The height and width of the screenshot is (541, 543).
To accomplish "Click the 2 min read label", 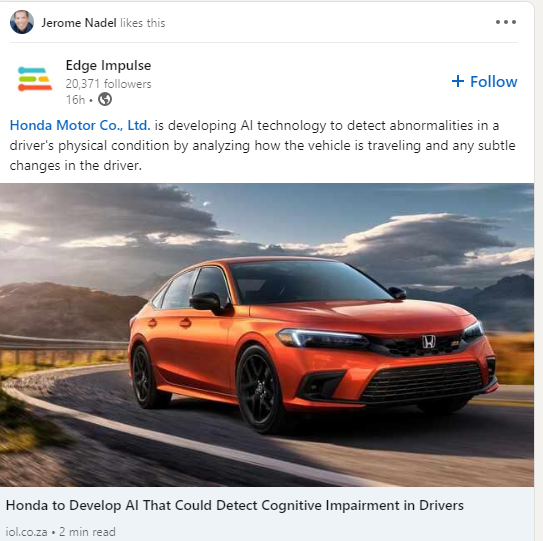I will click(x=87, y=532).
